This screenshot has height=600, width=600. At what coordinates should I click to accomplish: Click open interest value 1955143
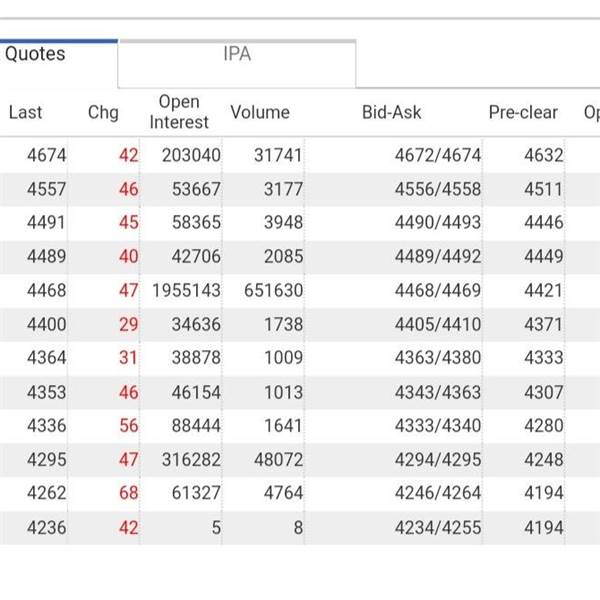click(x=186, y=290)
